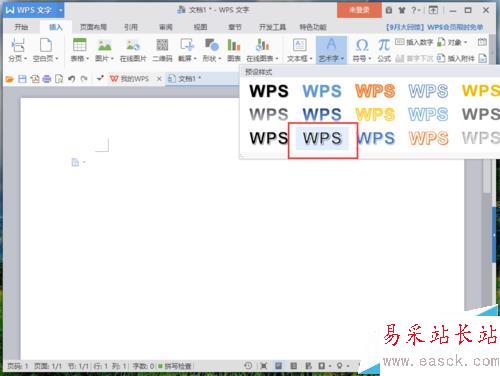The image size is (500, 376).
Task: Open the WPS 文字 application menu
Action: [x=34, y=10]
